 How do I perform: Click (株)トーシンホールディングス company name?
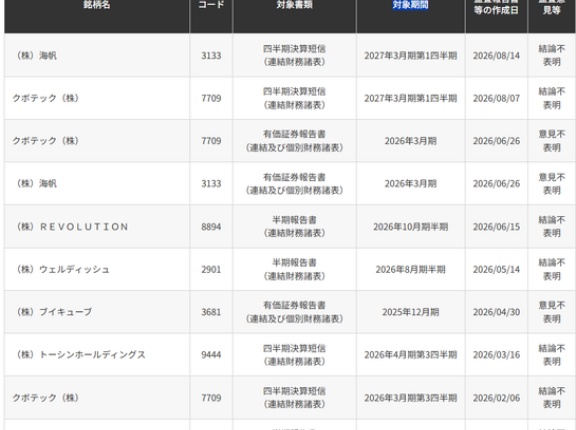79,355
